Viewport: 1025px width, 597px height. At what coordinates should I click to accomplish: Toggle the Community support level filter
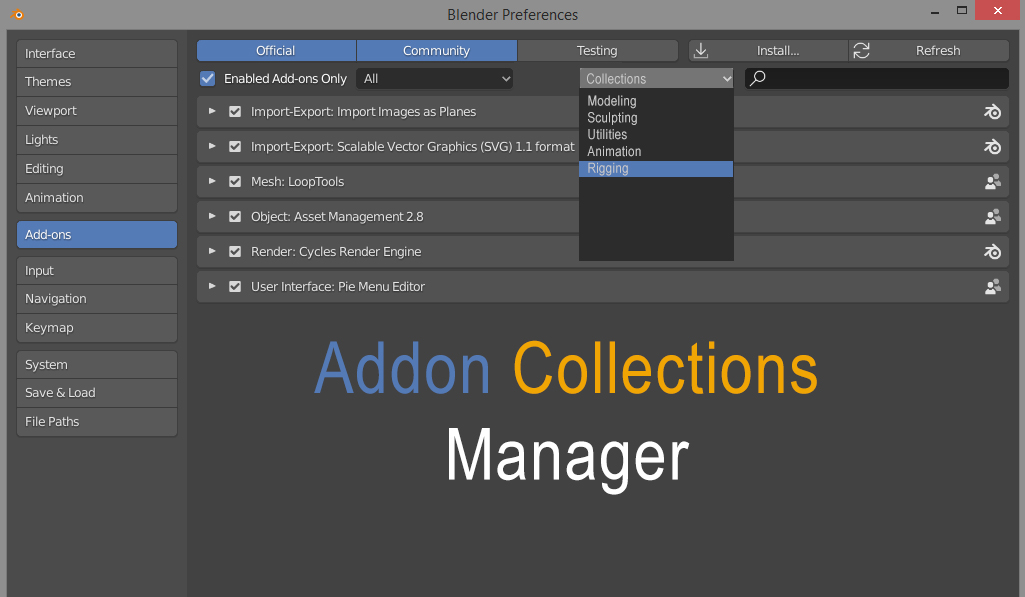tap(437, 50)
